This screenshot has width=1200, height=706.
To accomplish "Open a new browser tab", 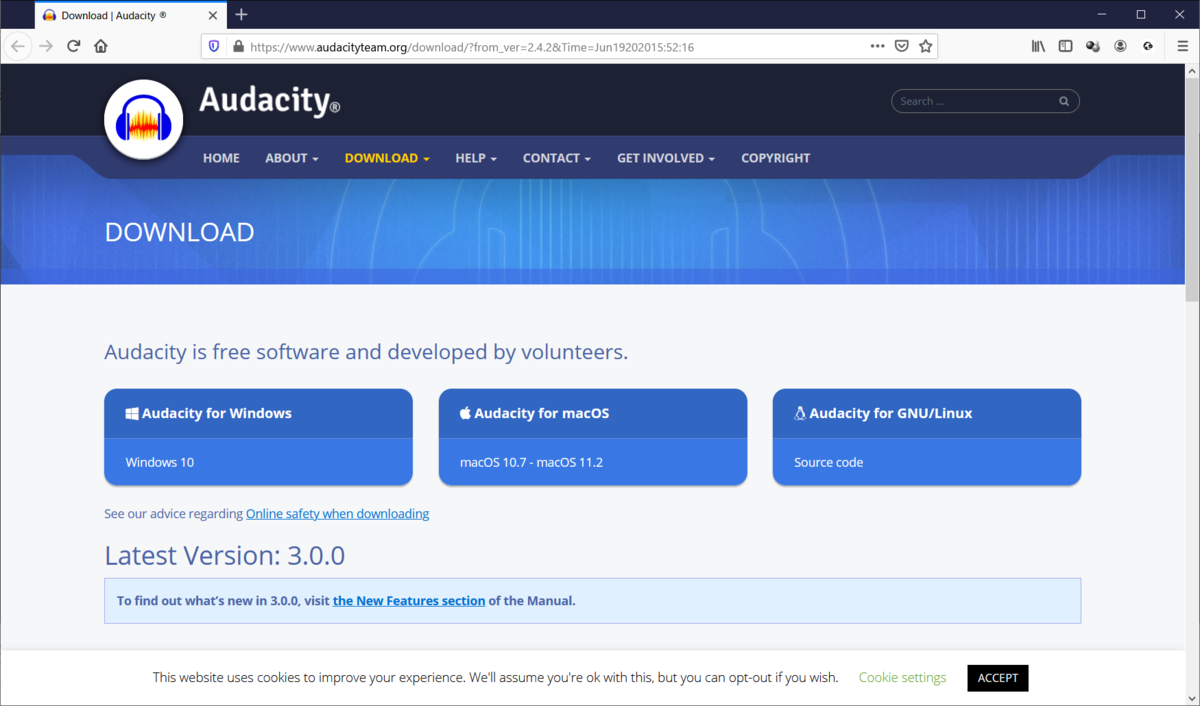I will point(241,15).
